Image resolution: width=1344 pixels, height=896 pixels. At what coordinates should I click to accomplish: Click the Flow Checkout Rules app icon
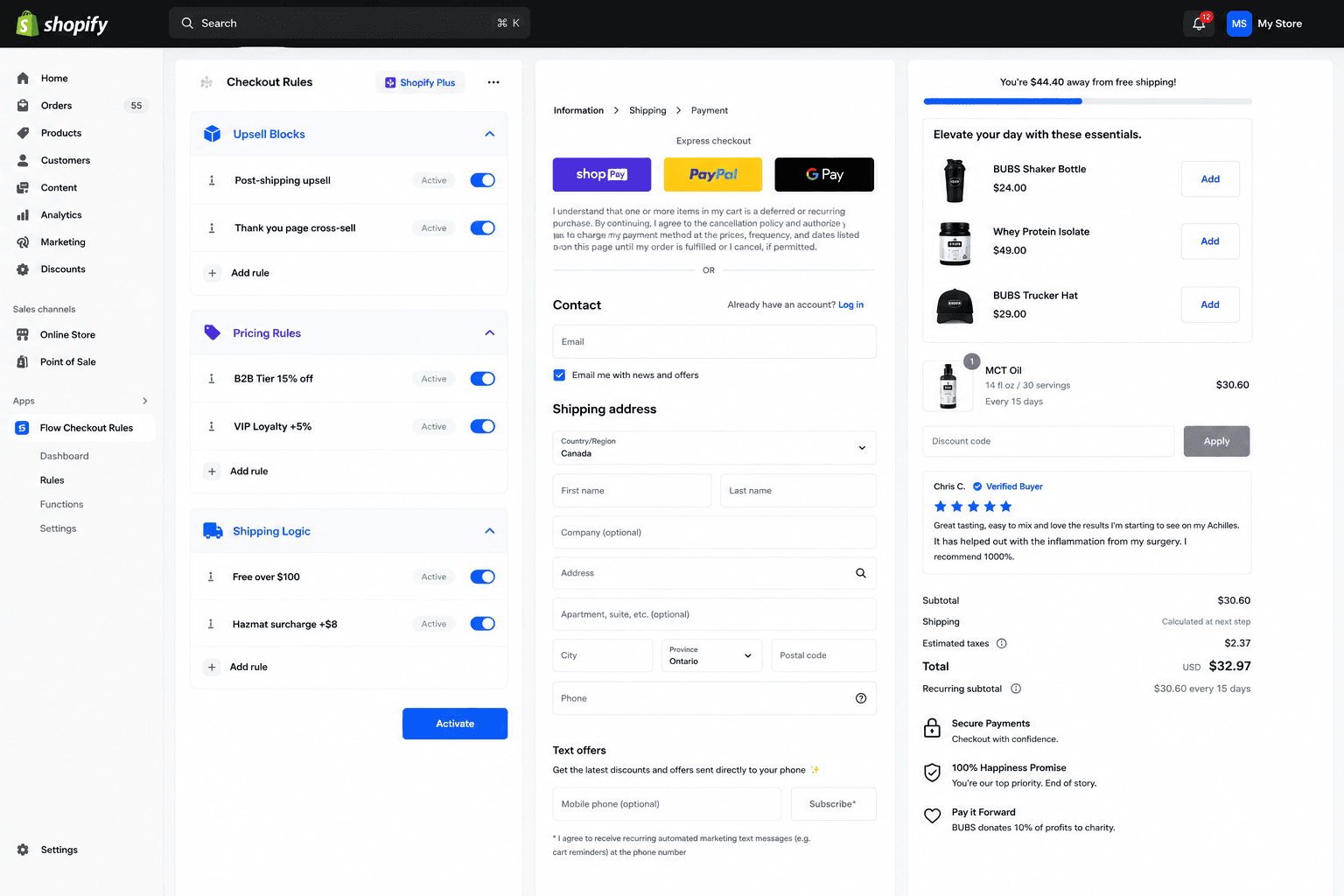23,428
